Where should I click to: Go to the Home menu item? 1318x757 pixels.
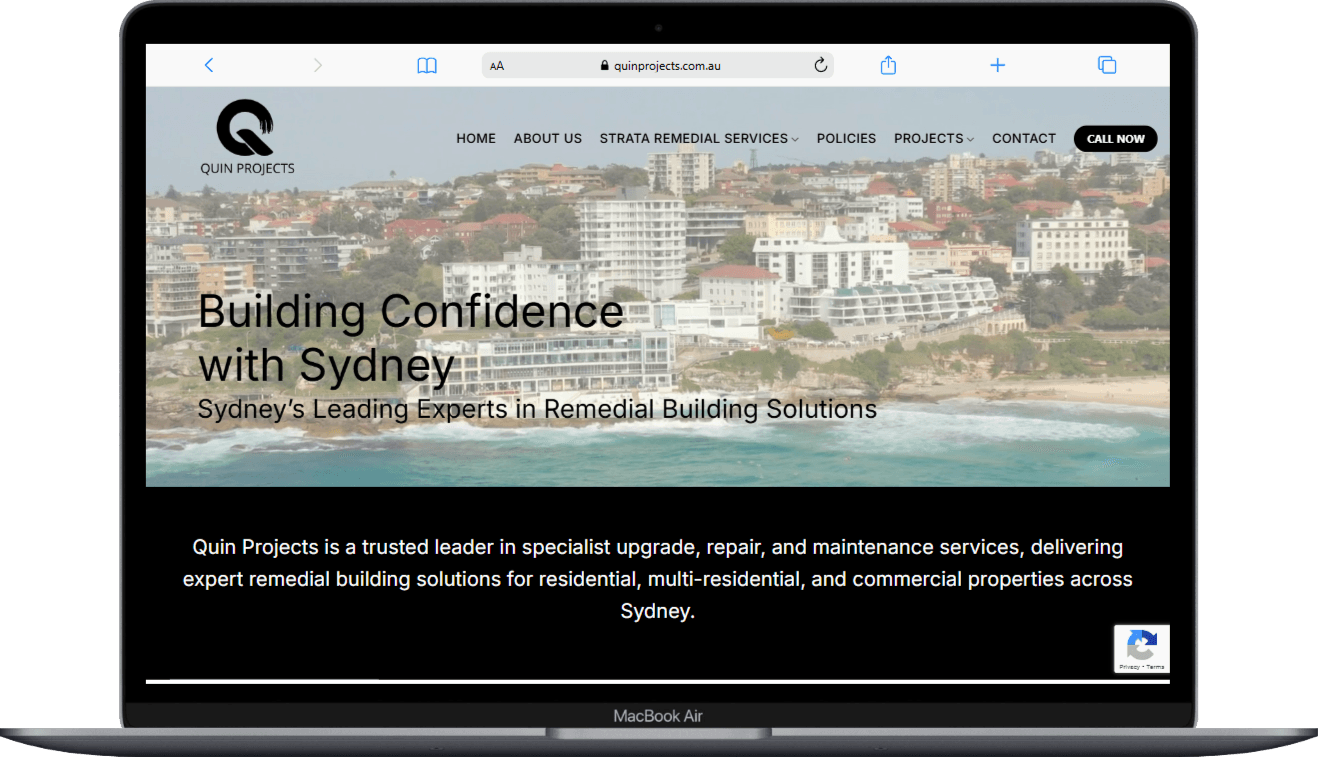pos(476,139)
